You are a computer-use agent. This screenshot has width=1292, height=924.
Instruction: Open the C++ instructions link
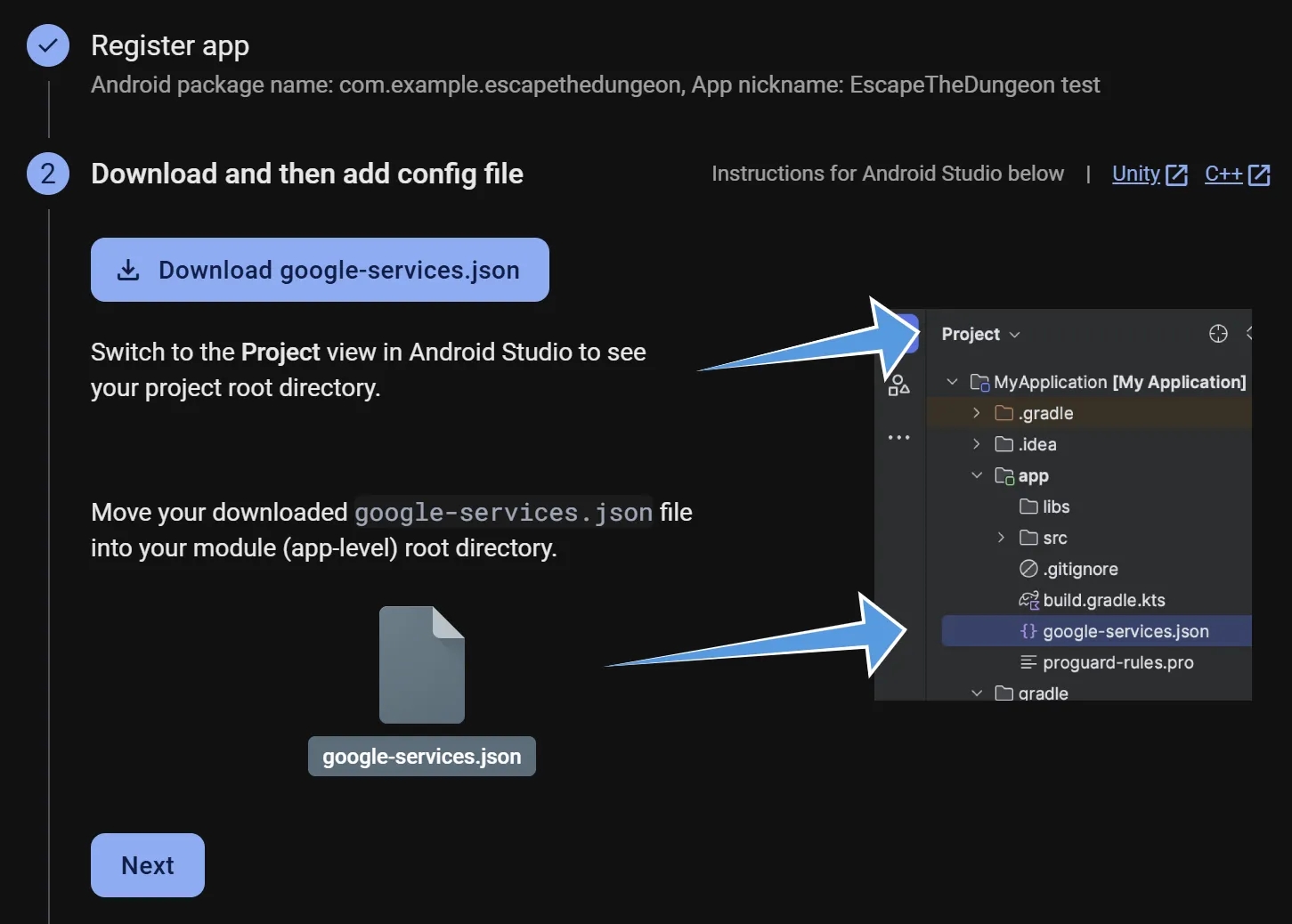click(1223, 174)
